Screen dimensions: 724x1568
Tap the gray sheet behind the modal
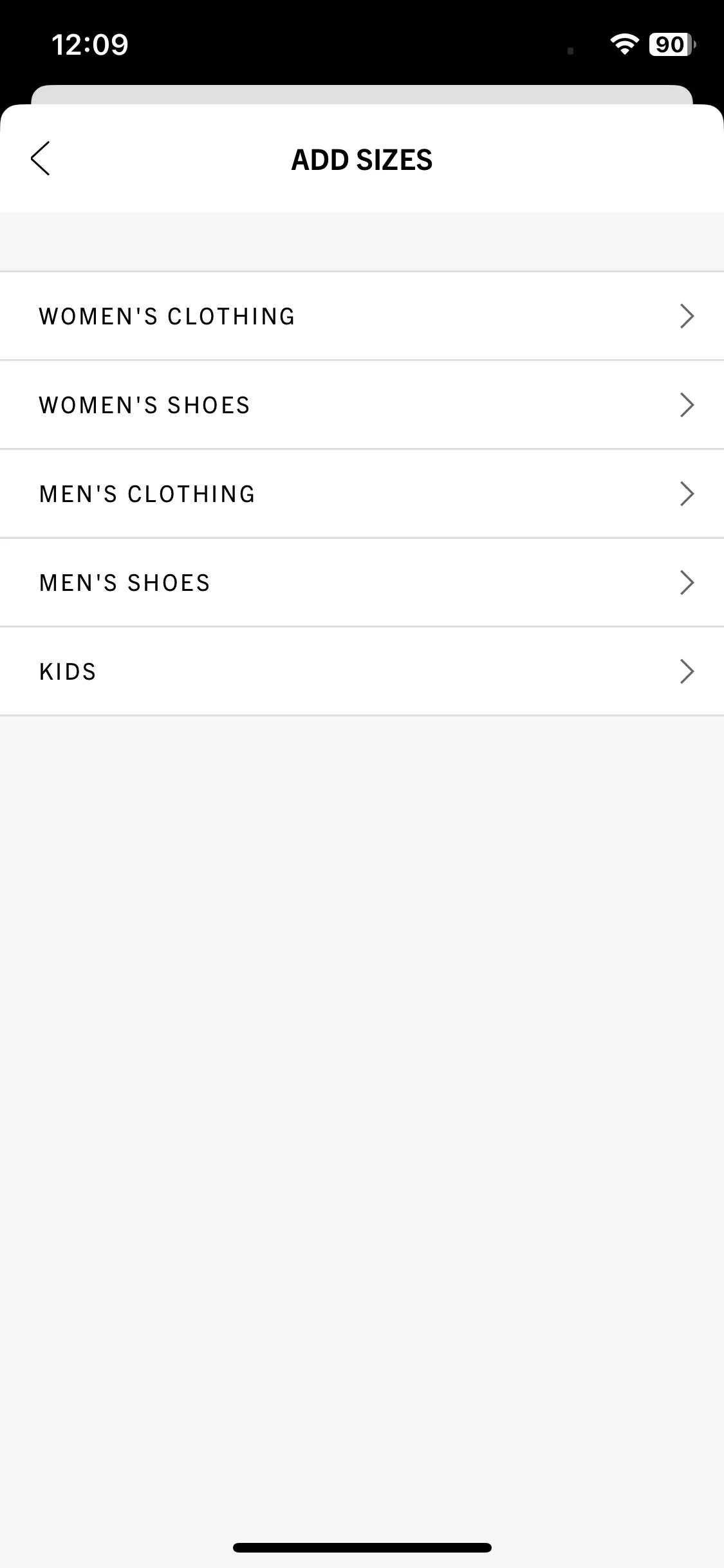pyautogui.click(x=362, y=94)
